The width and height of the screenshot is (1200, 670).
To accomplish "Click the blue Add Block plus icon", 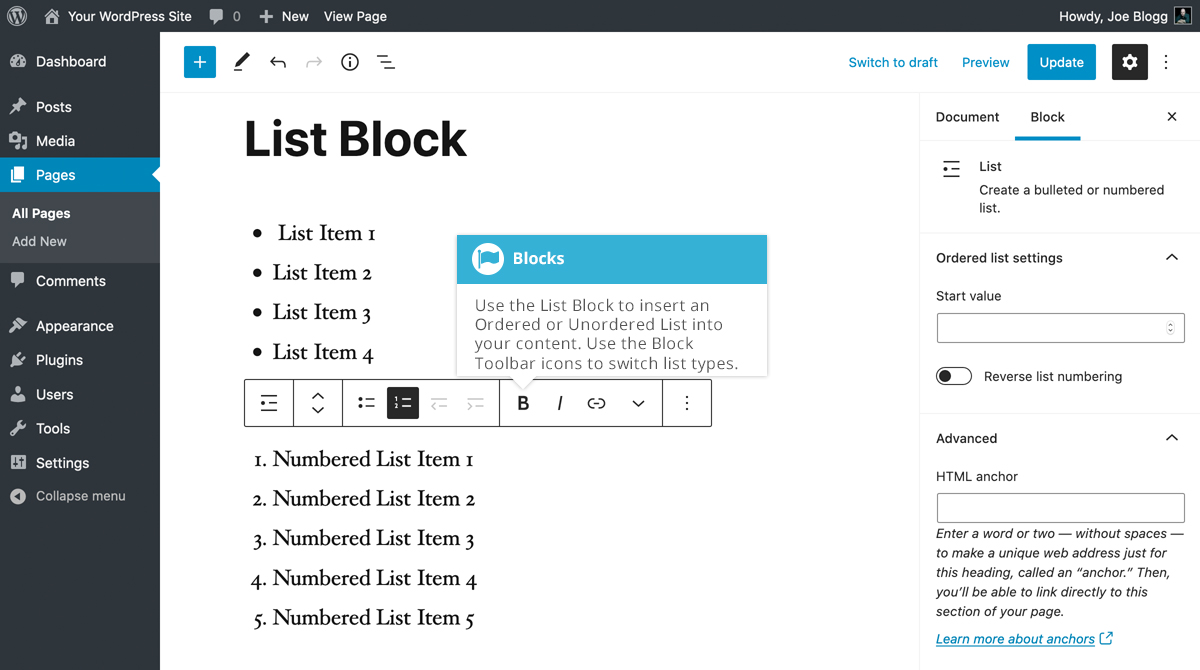I will coord(199,62).
